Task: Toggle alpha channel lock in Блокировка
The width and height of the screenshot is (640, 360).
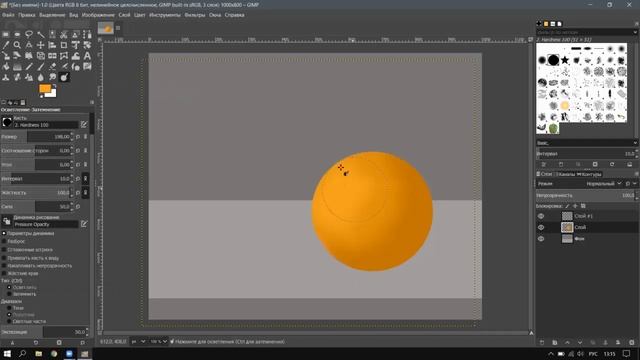Action: [583, 206]
